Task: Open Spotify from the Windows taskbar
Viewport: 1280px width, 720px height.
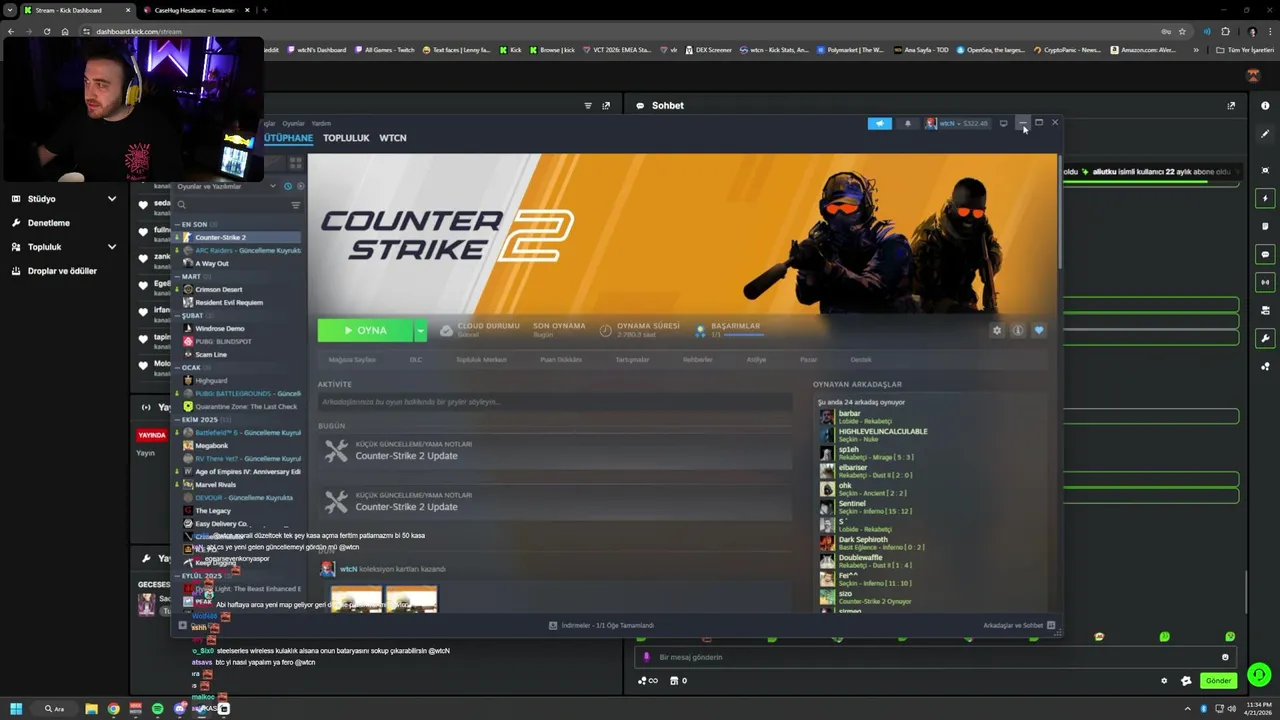Action: 157,709
